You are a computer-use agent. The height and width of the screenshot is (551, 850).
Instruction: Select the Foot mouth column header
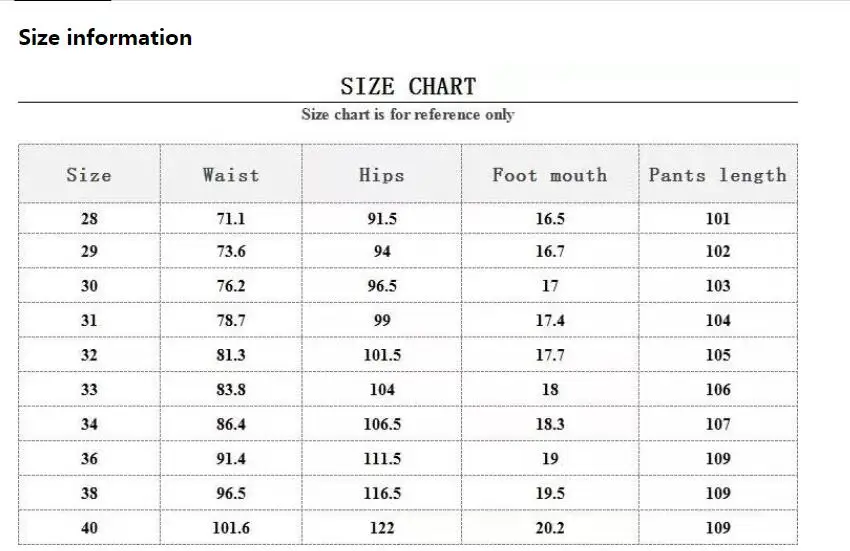click(x=550, y=175)
